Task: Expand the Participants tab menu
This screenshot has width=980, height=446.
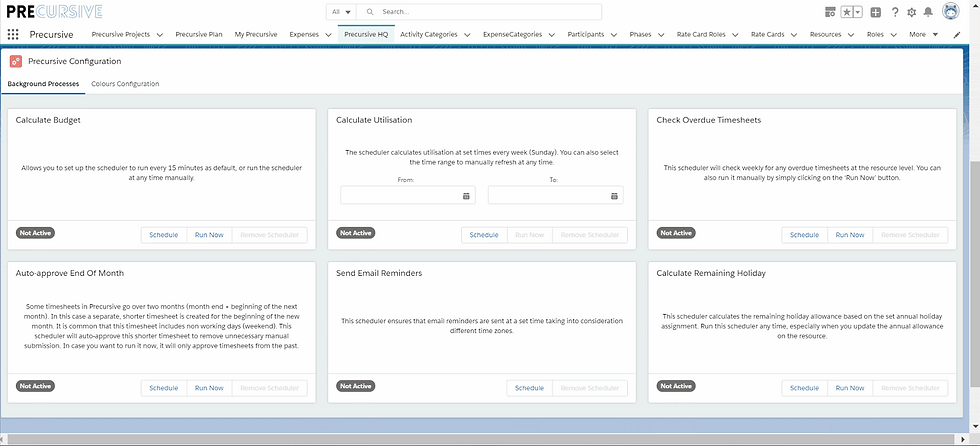Action: [x=614, y=35]
